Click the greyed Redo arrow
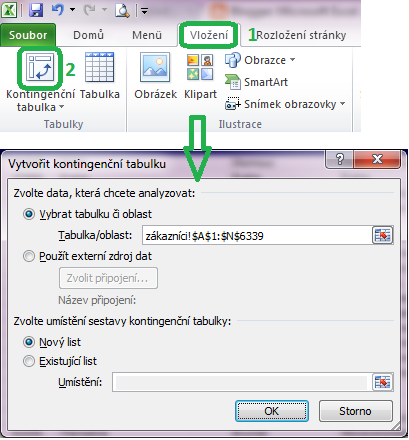The image size is (409, 440). pos(89,10)
